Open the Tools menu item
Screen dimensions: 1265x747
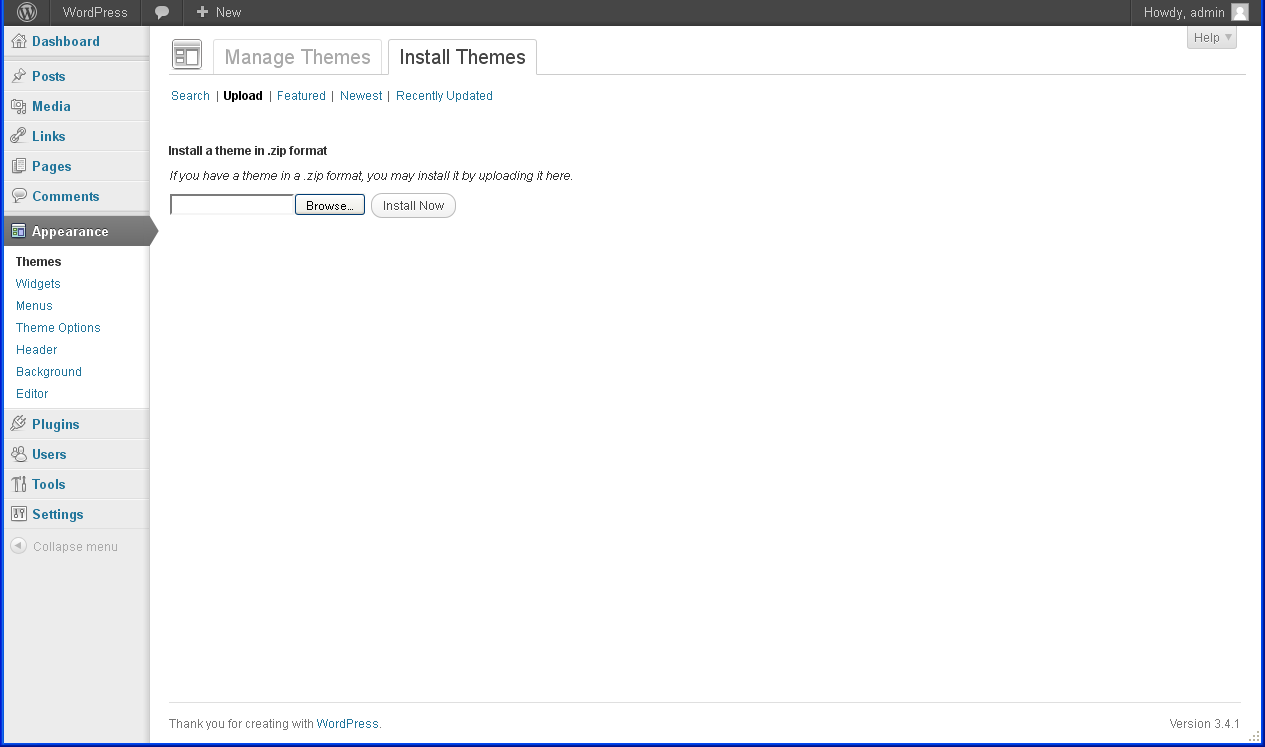coord(48,484)
